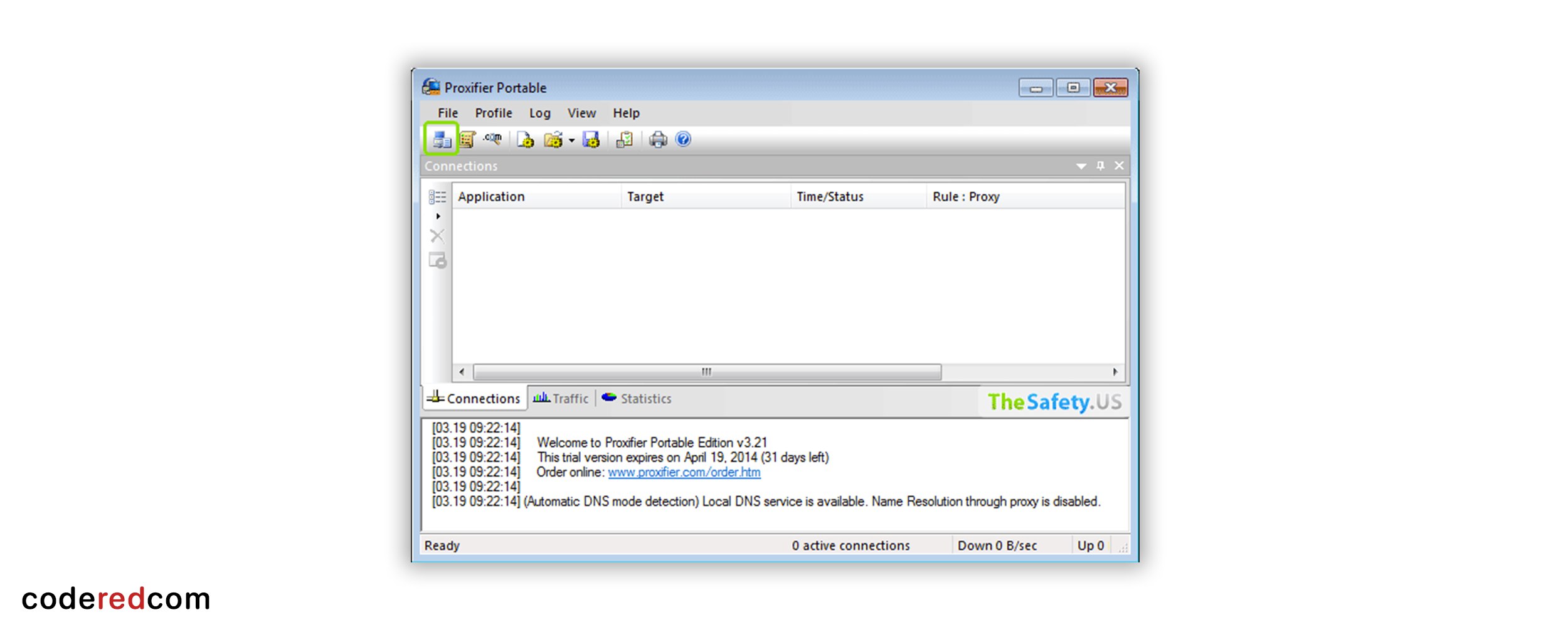Click the Proxifier app icon in title bar
Screen dimensions: 1568x627
(432, 87)
